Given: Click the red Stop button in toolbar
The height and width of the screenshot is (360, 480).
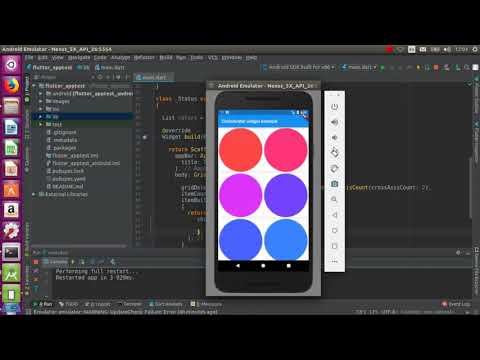Looking at the screenshot, I should [436, 68].
